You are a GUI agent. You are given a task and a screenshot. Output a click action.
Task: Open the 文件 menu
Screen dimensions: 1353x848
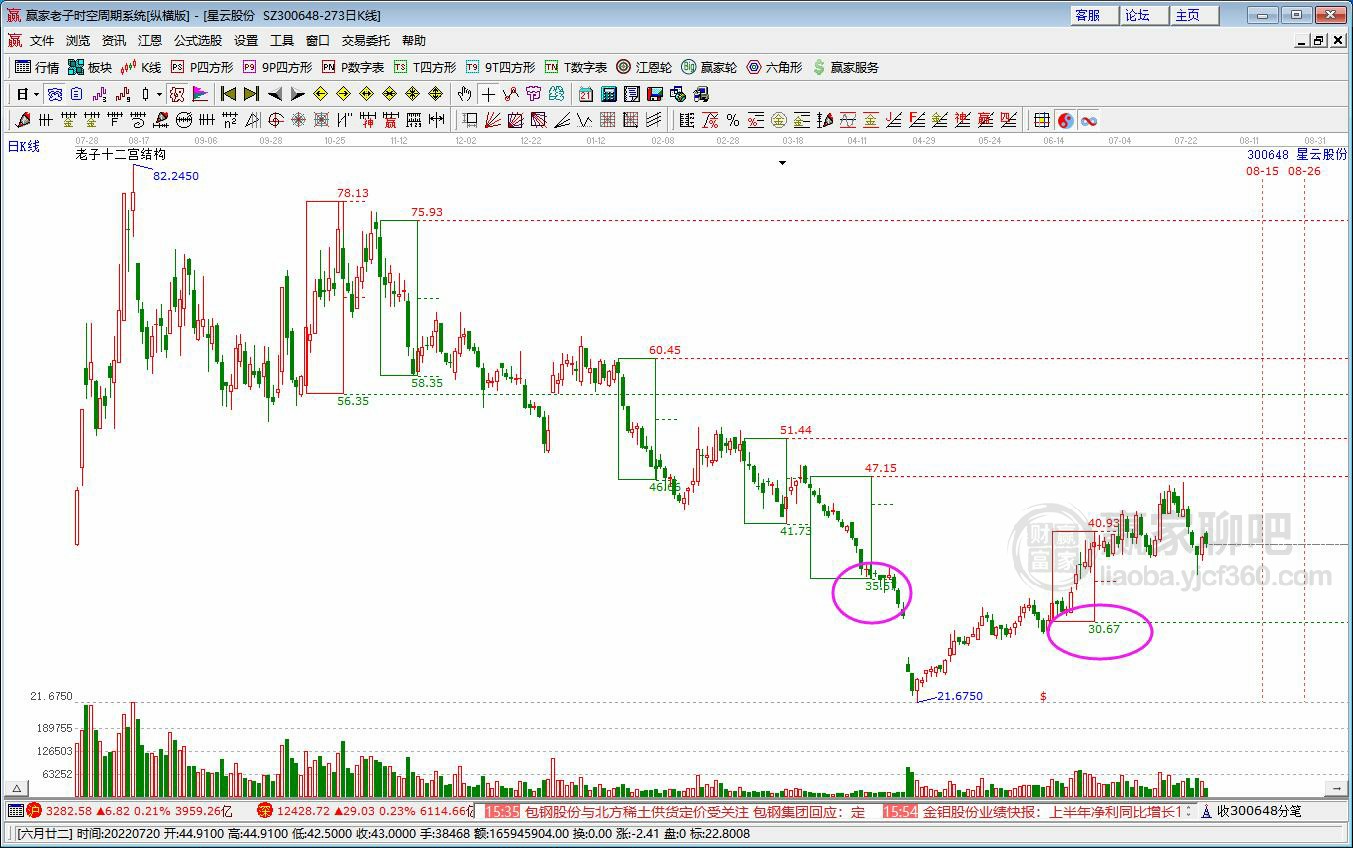[x=42, y=41]
